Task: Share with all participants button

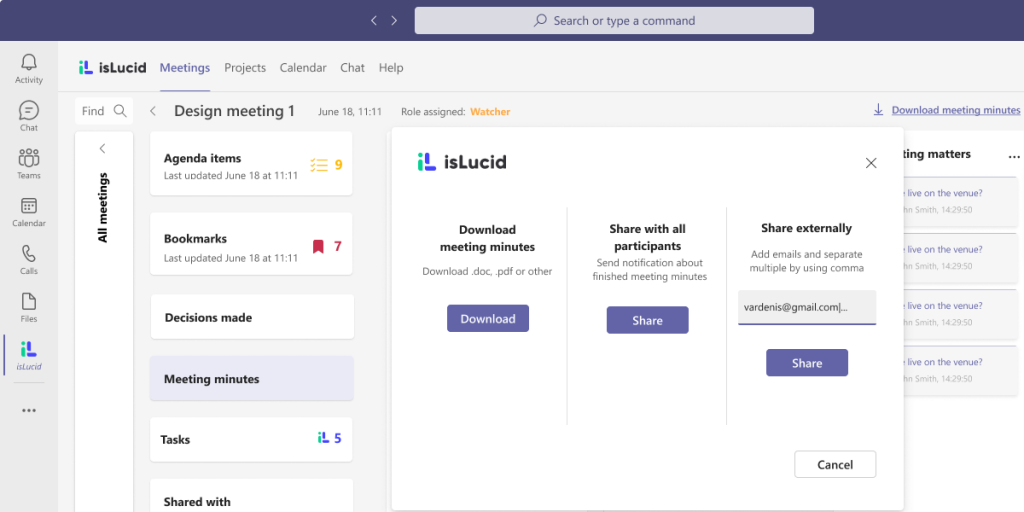Action: click(x=647, y=320)
